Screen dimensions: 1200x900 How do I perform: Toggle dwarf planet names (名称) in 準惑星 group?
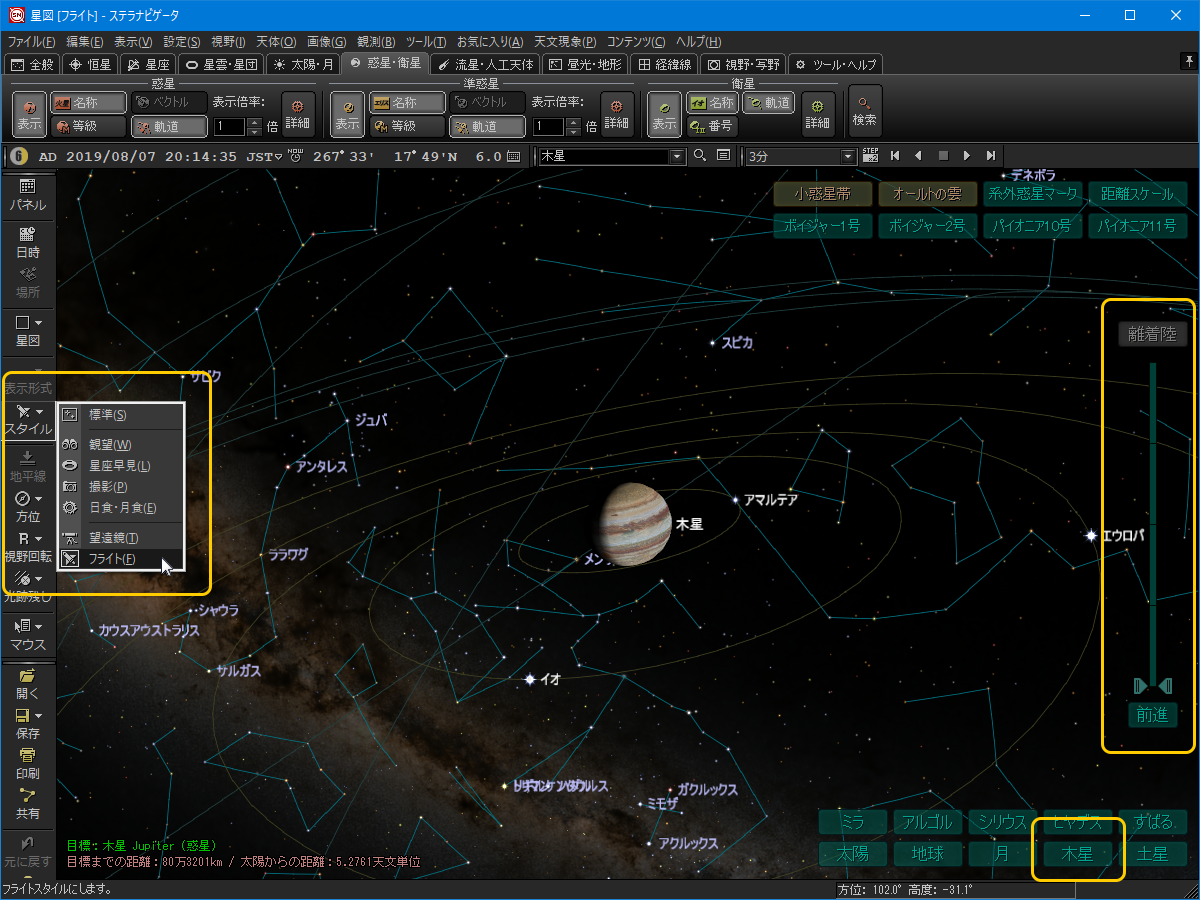click(x=406, y=103)
